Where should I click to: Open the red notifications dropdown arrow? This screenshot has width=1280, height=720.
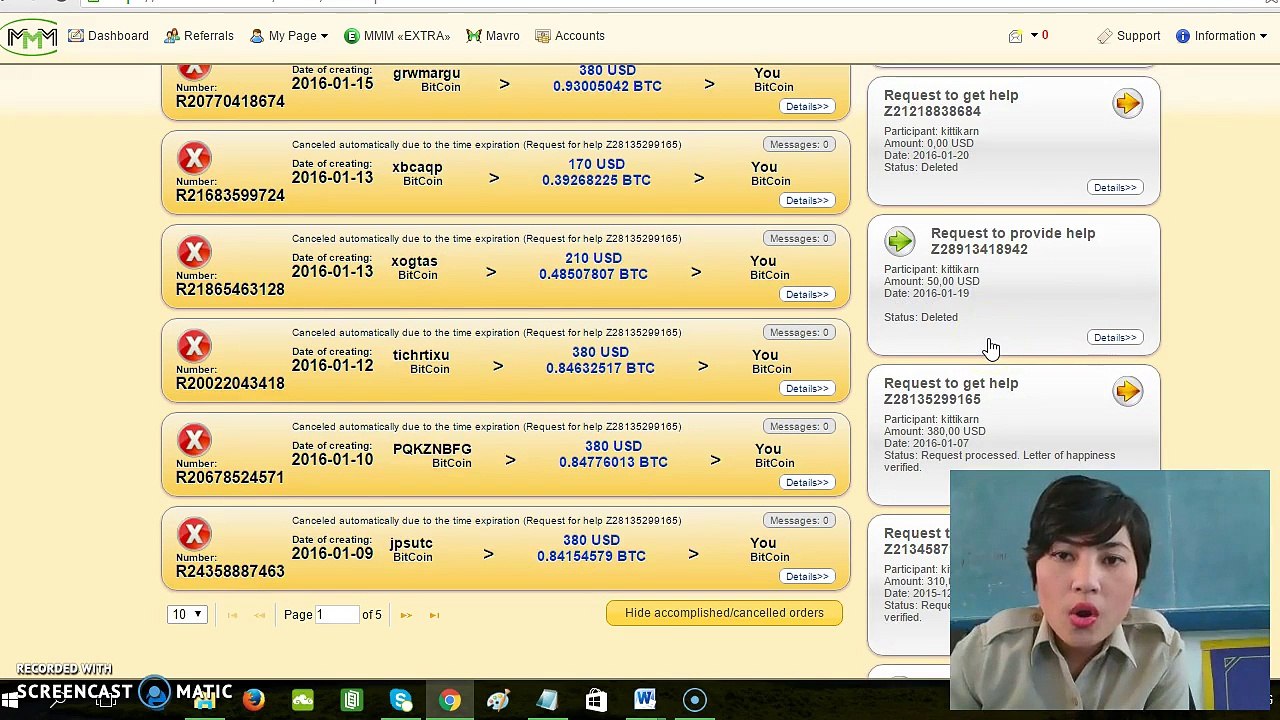click(x=1034, y=36)
